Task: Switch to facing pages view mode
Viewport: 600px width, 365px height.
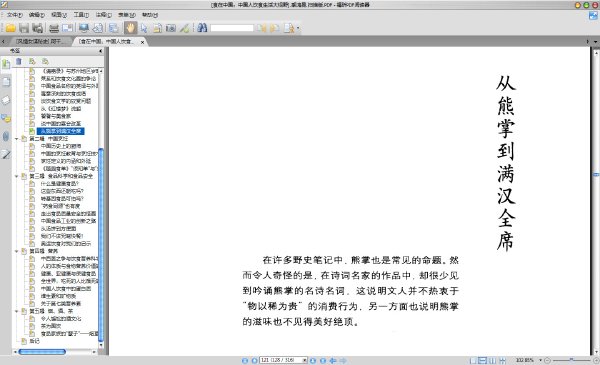Action: (x=492, y=360)
